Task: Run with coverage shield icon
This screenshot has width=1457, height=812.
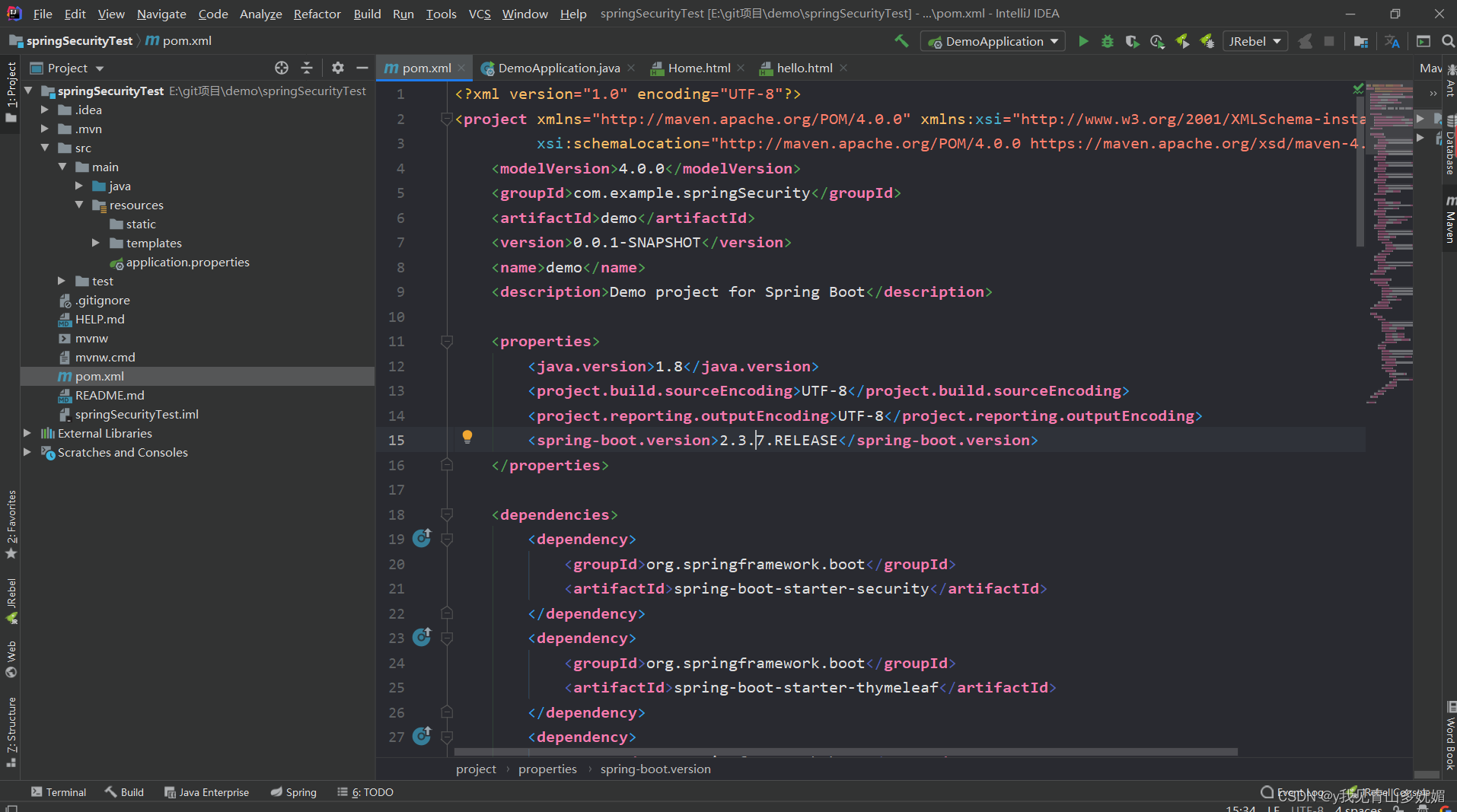Action: pos(1132,41)
